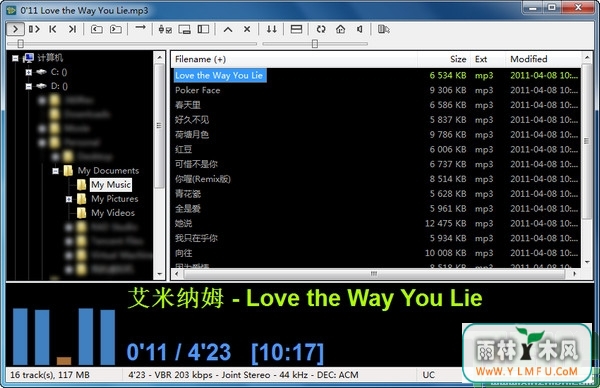Select the 她说 track
The image size is (600, 388).
(x=184, y=223)
